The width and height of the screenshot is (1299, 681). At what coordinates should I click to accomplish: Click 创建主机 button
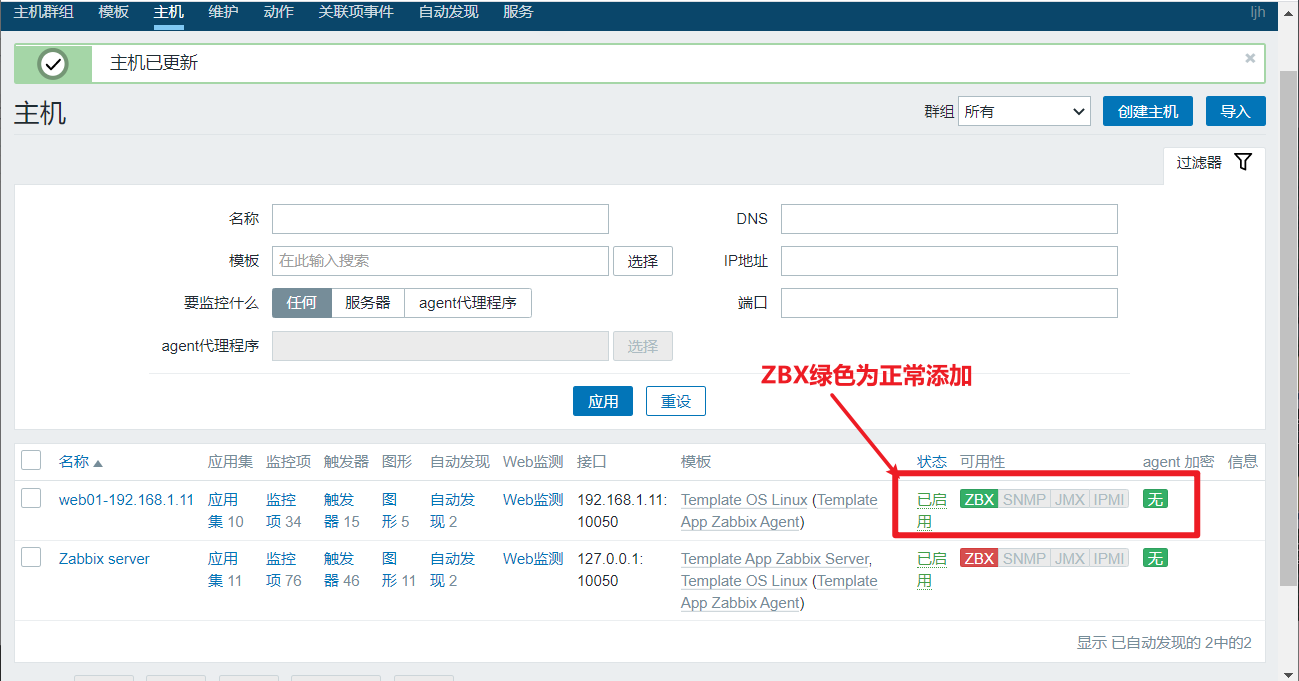click(1148, 111)
